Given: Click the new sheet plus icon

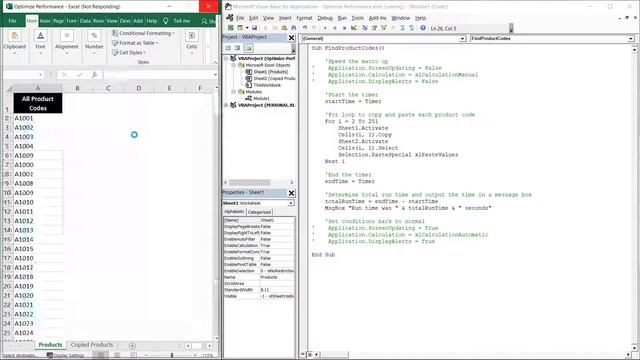Looking at the screenshot, I should click(x=132, y=346).
